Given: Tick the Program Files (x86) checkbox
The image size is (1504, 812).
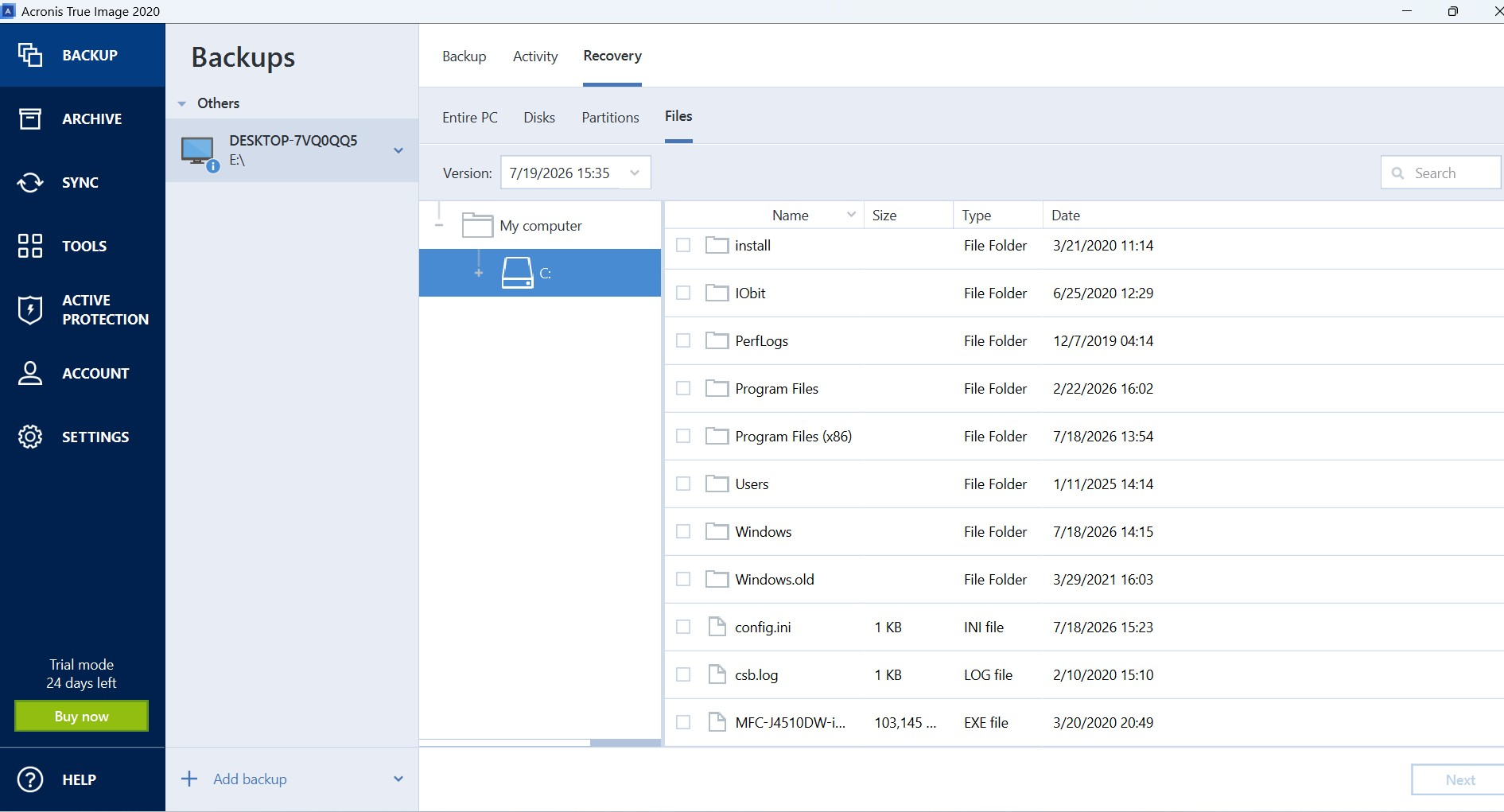Looking at the screenshot, I should (x=683, y=436).
